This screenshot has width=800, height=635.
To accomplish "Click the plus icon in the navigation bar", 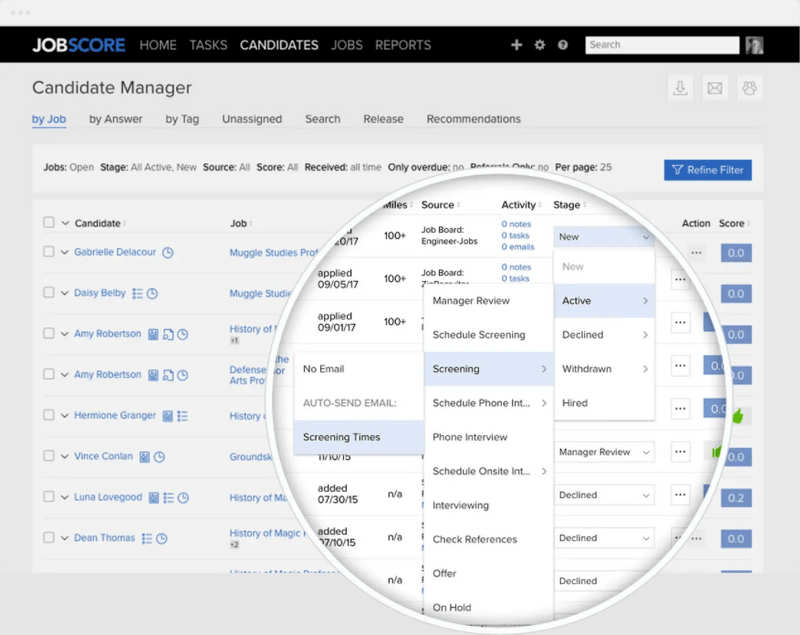I will (516, 45).
